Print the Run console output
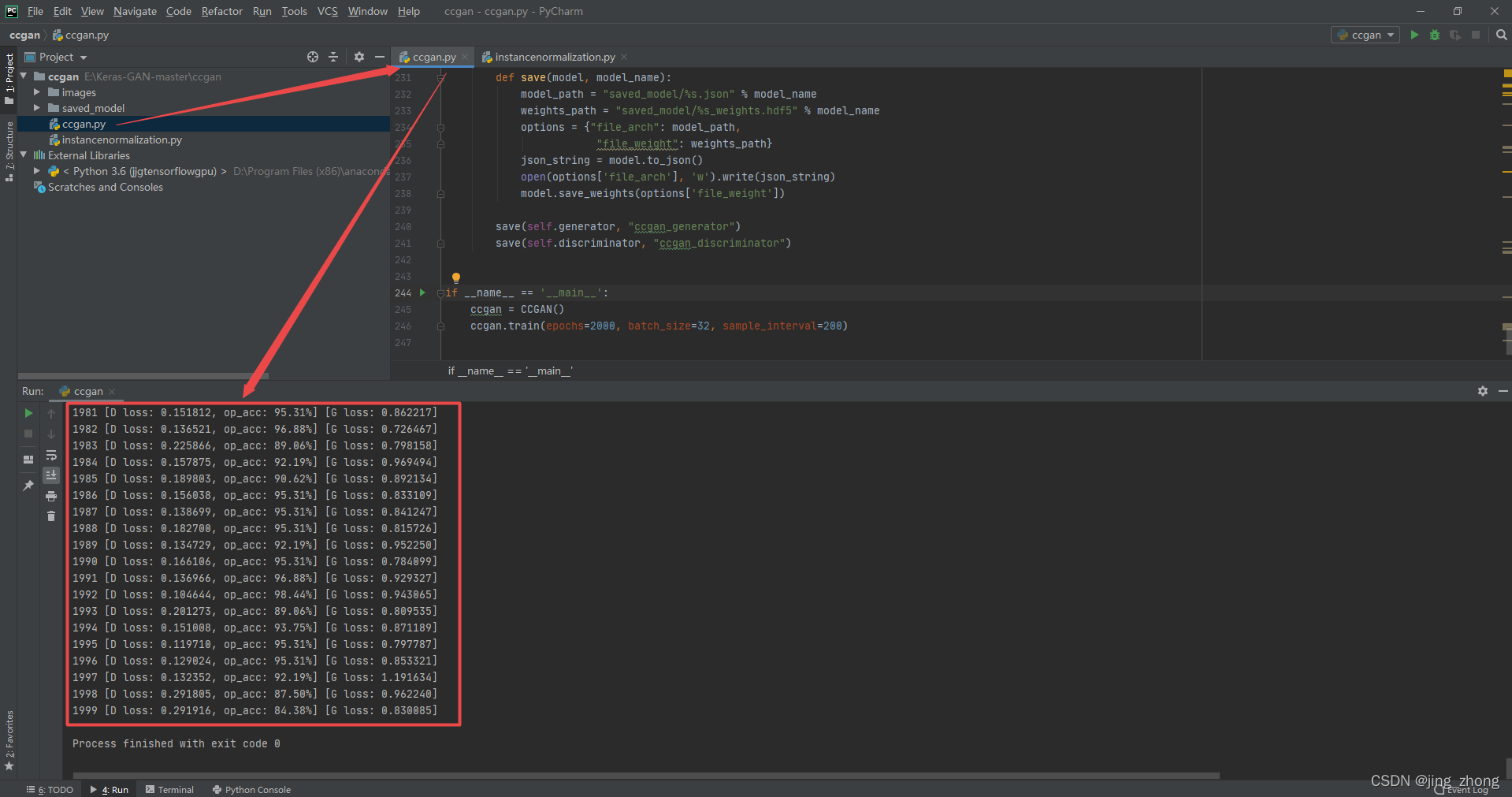This screenshot has height=797, width=1512. (x=51, y=496)
